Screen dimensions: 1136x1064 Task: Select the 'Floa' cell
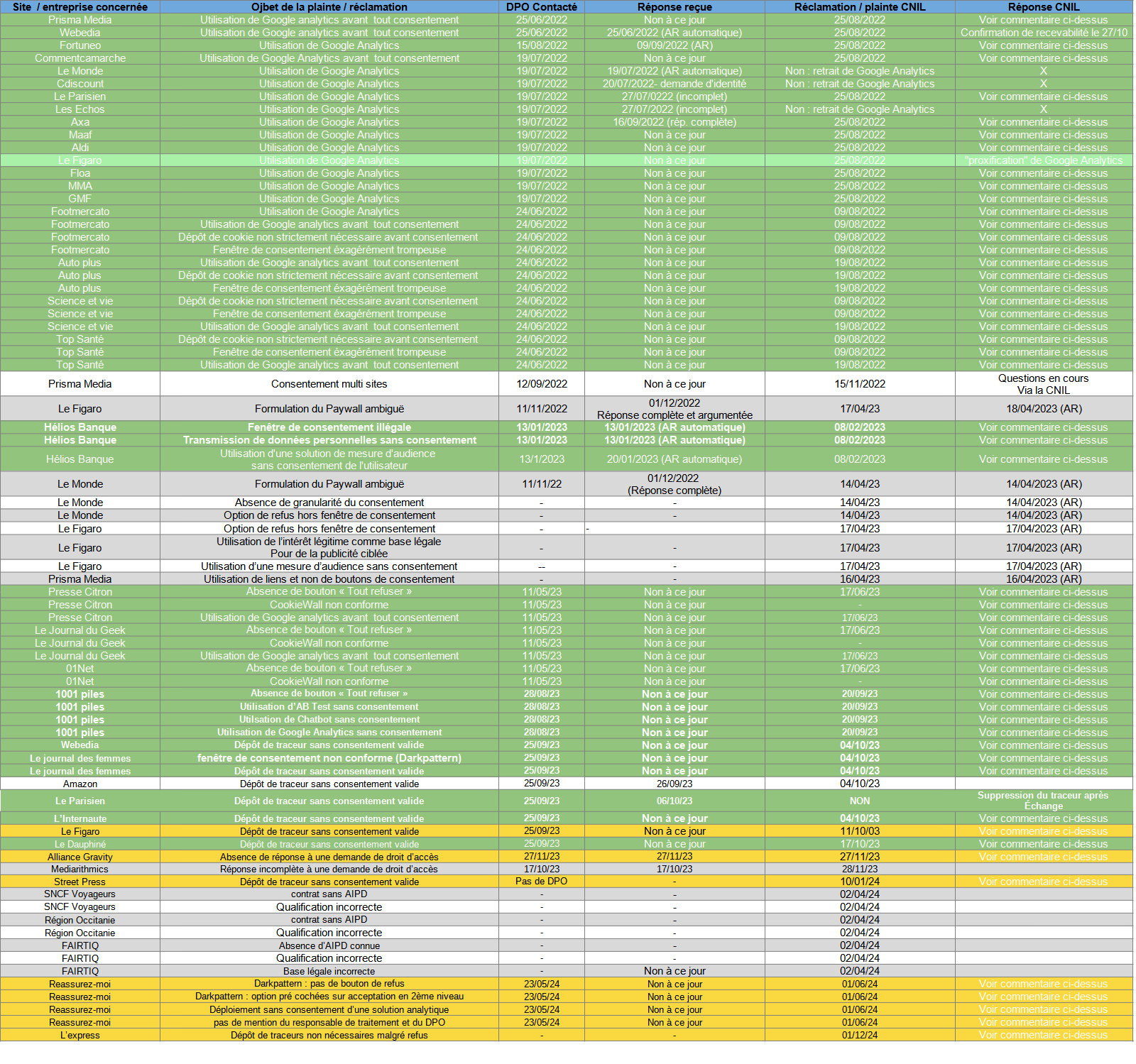pos(80,173)
